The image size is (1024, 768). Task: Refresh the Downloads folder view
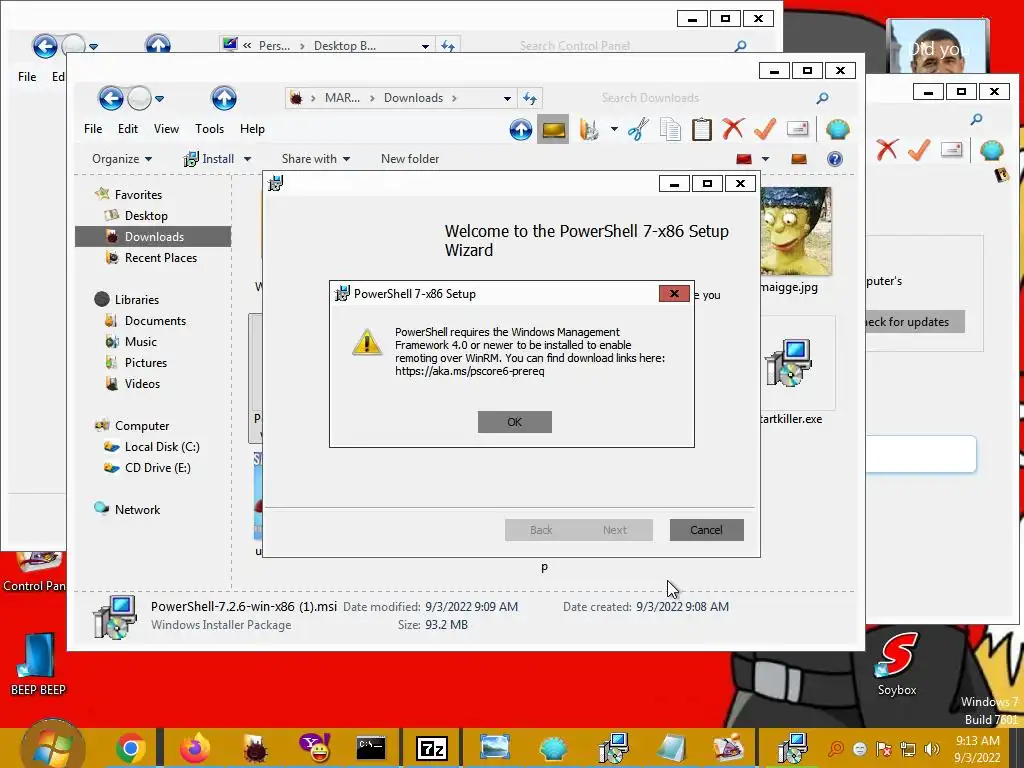tap(530, 99)
